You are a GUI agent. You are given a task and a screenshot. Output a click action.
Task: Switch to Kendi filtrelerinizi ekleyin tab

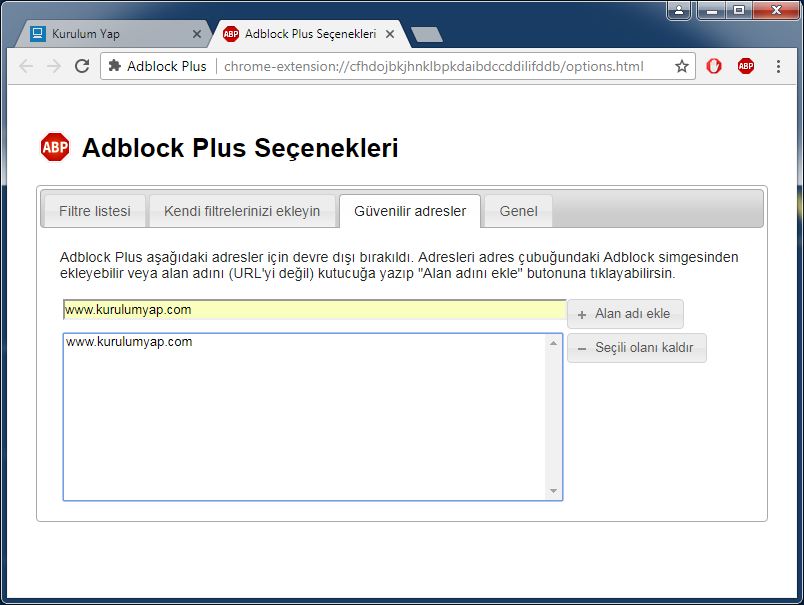[242, 211]
